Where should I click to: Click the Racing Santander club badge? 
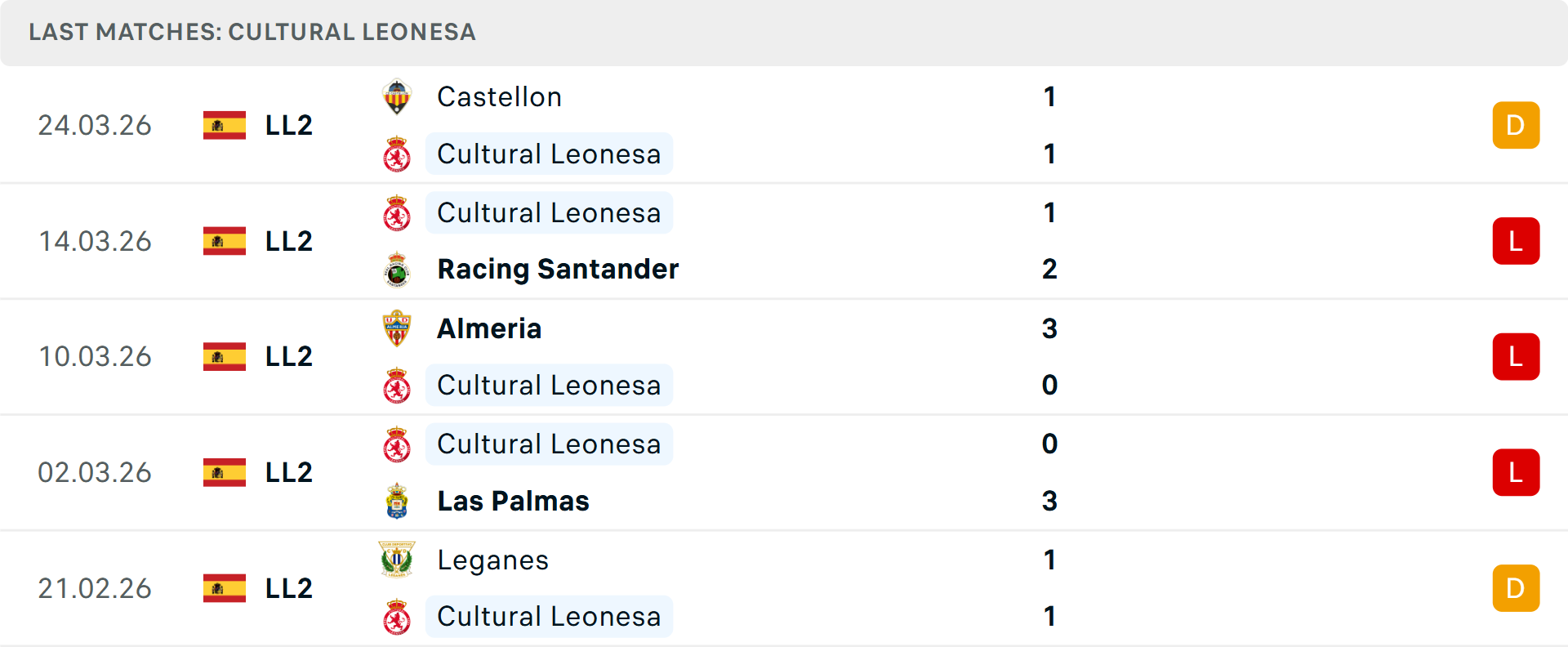tap(398, 270)
